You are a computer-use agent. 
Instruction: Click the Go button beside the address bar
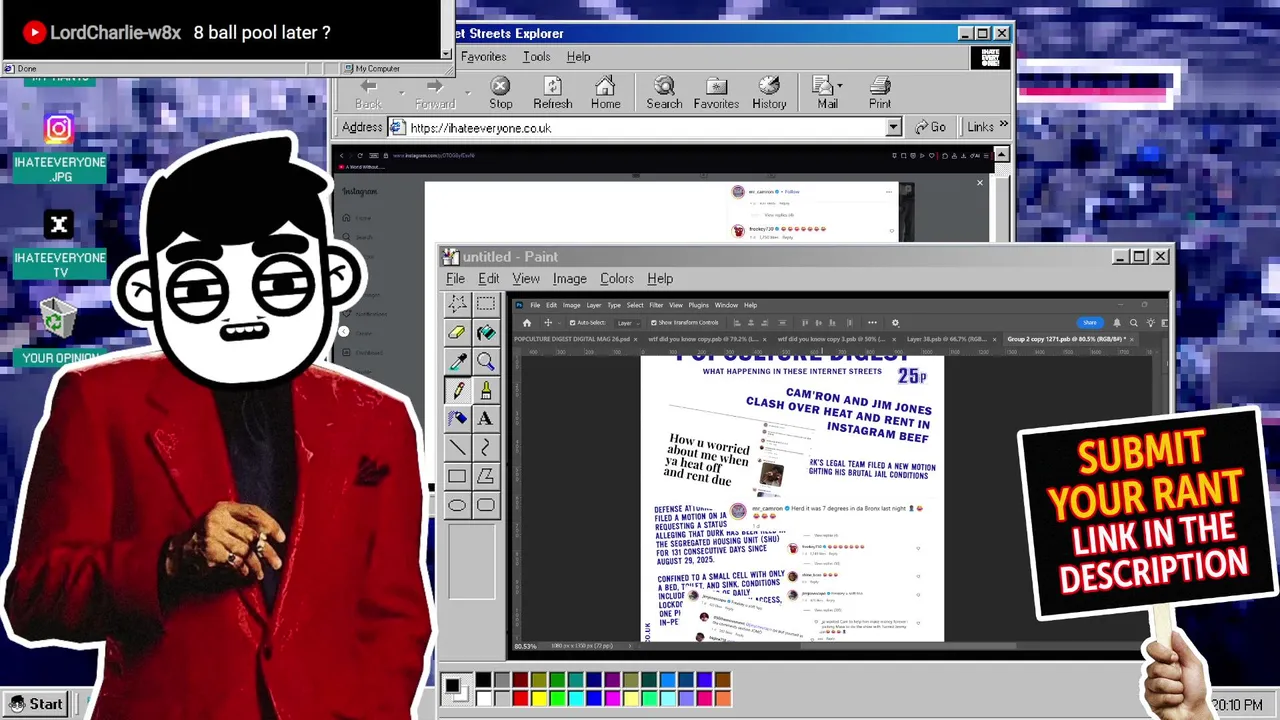click(x=930, y=127)
